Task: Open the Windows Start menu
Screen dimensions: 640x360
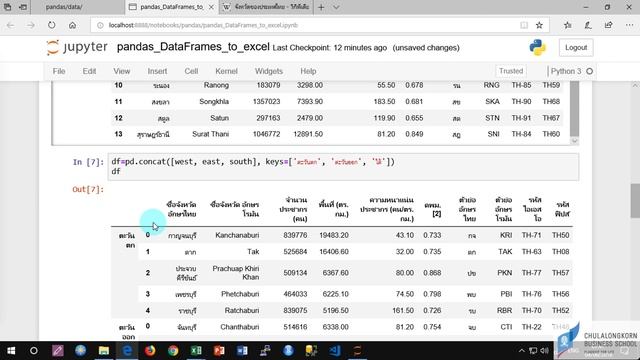Action: click(11, 351)
